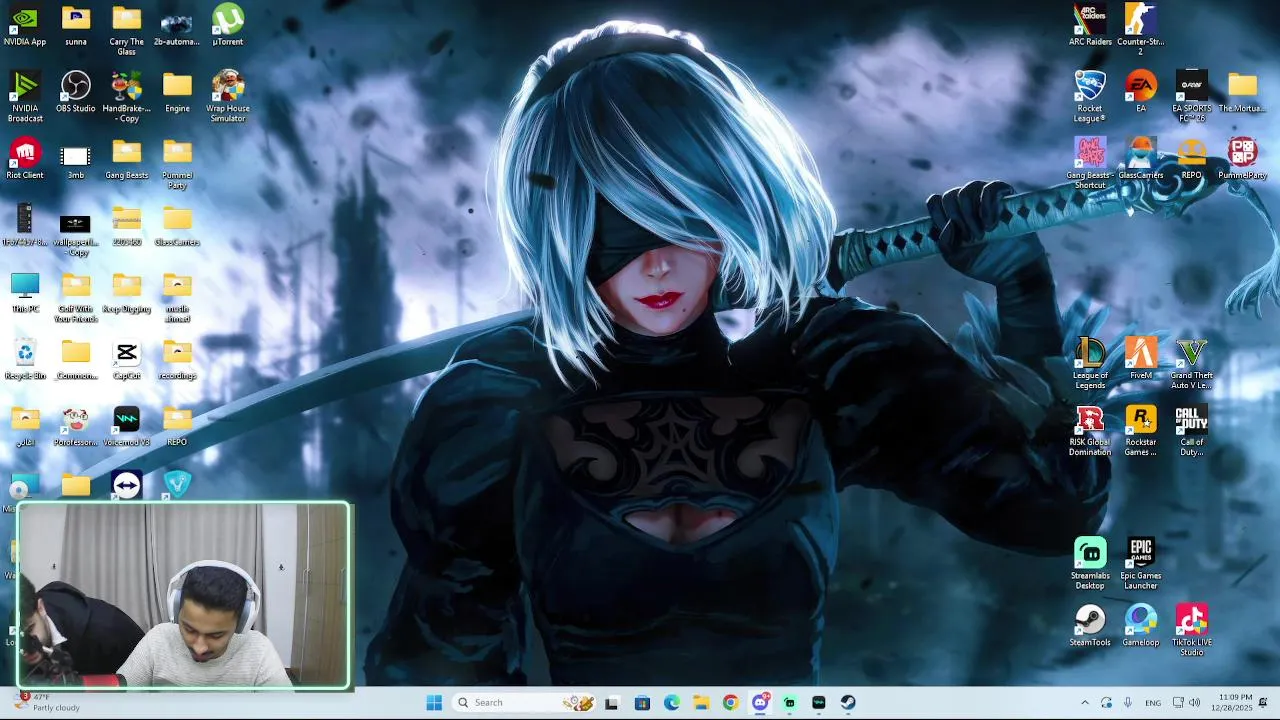The image size is (1280, 720).
Task: Open the ENG language switcher
Action: coord(1153,702)
